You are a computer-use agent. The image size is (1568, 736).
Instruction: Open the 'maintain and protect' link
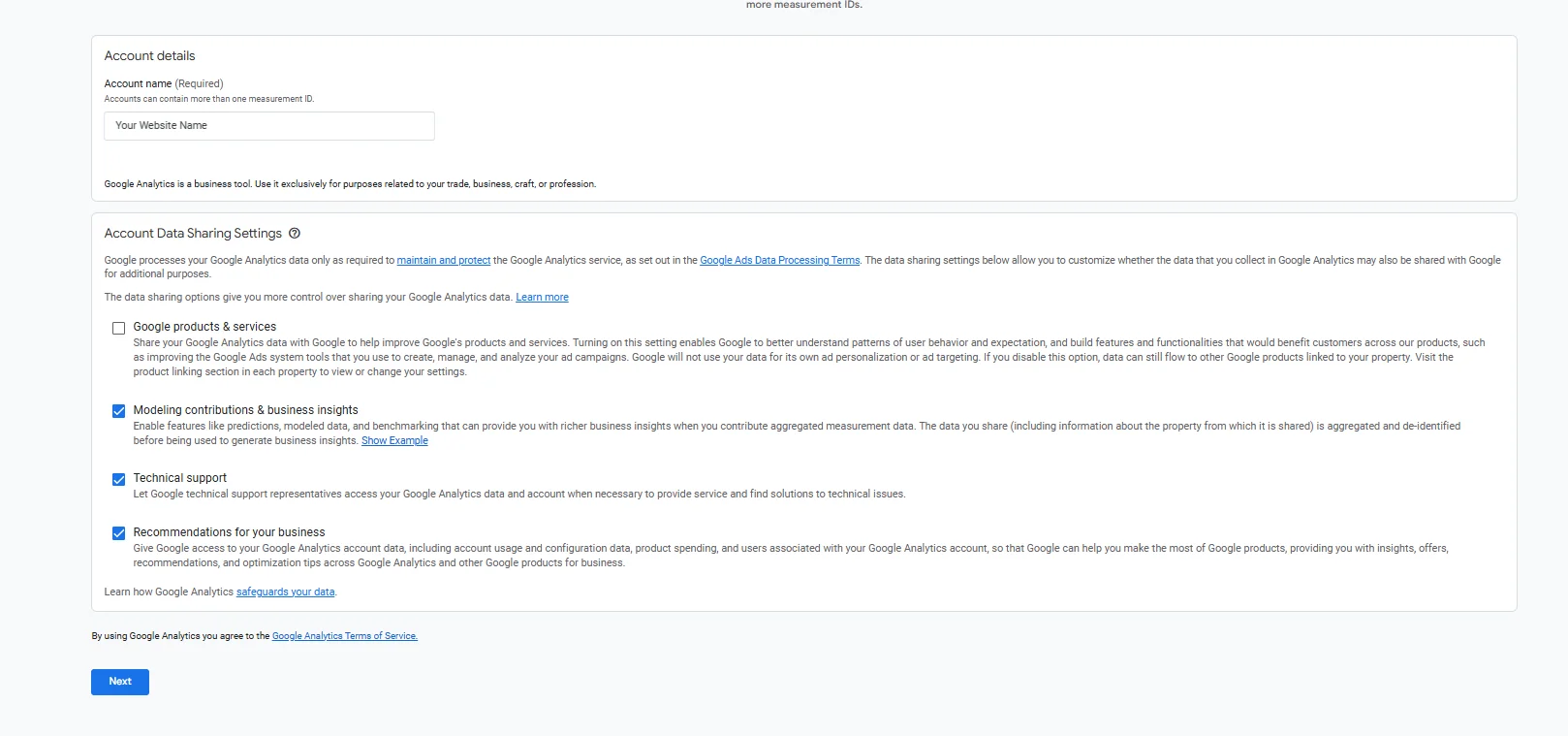443,261
